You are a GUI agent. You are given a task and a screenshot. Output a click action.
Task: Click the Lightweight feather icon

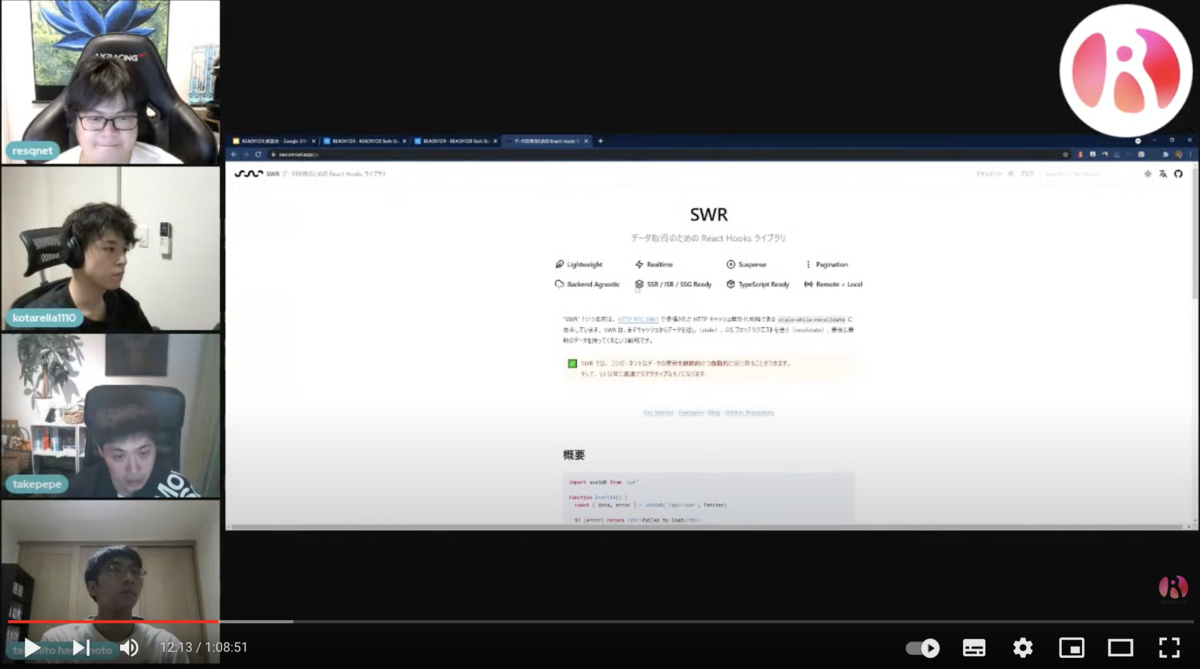coord(559,265)
